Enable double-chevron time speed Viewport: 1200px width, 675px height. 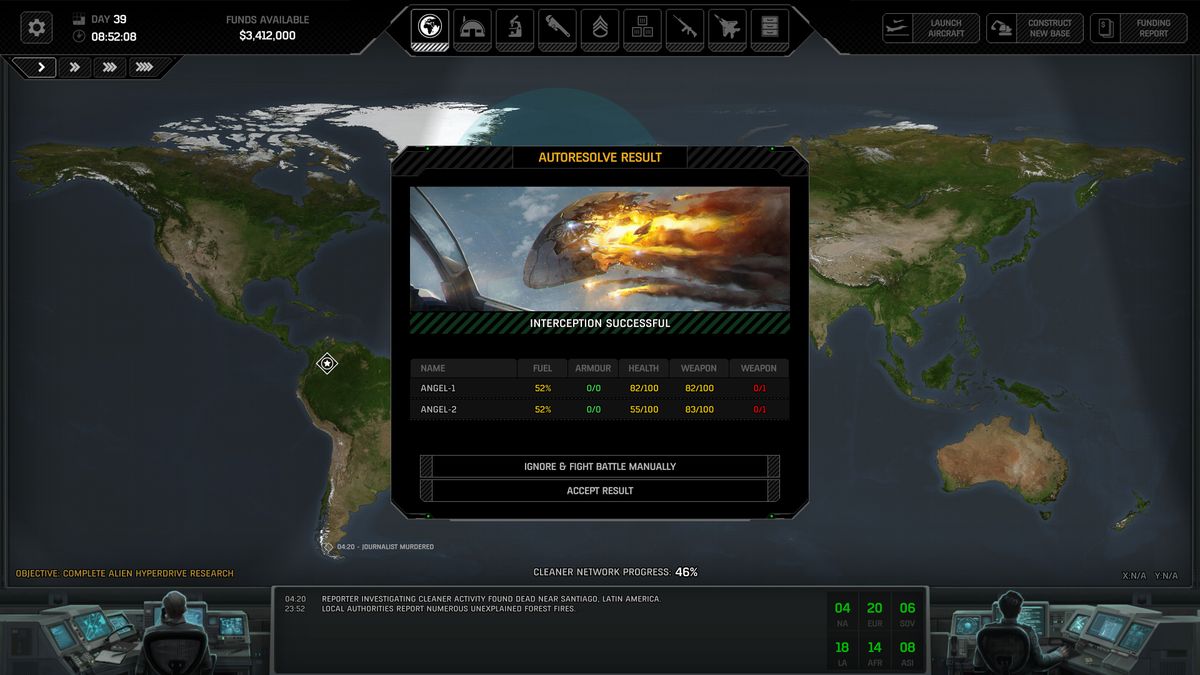tap(75, 67)
